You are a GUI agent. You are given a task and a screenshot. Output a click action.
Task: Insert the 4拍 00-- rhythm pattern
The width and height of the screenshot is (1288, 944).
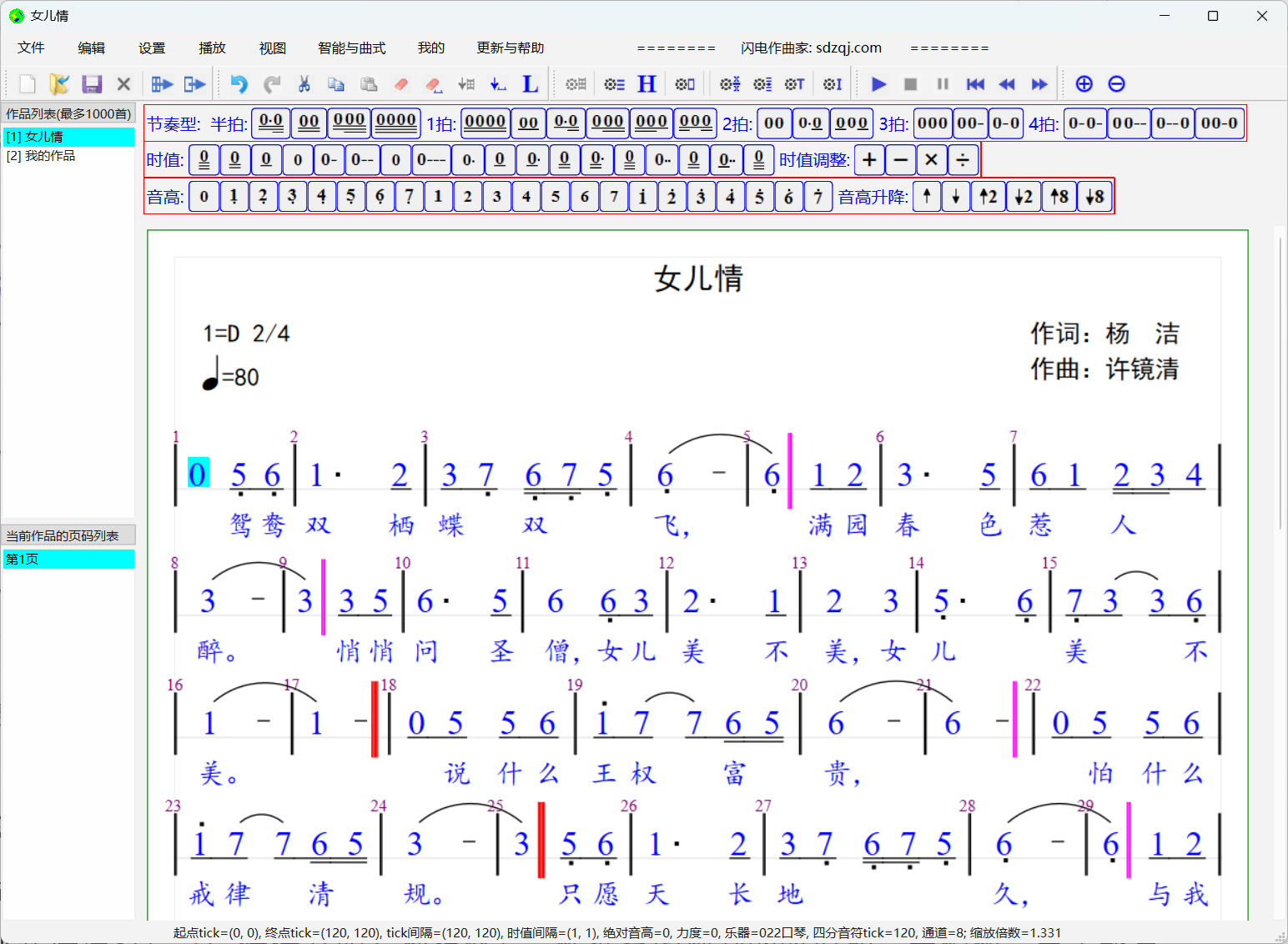[x=1129, y=123]
